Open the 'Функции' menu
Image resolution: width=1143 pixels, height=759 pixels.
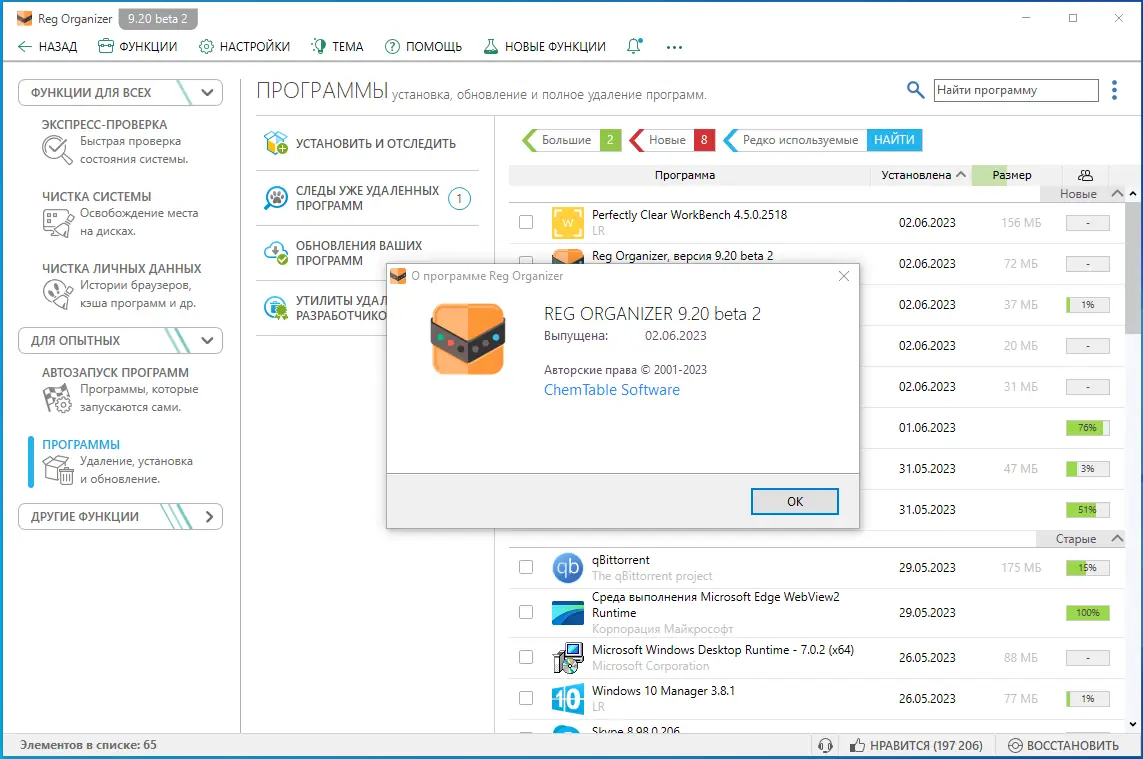click(x=138, y=47)
